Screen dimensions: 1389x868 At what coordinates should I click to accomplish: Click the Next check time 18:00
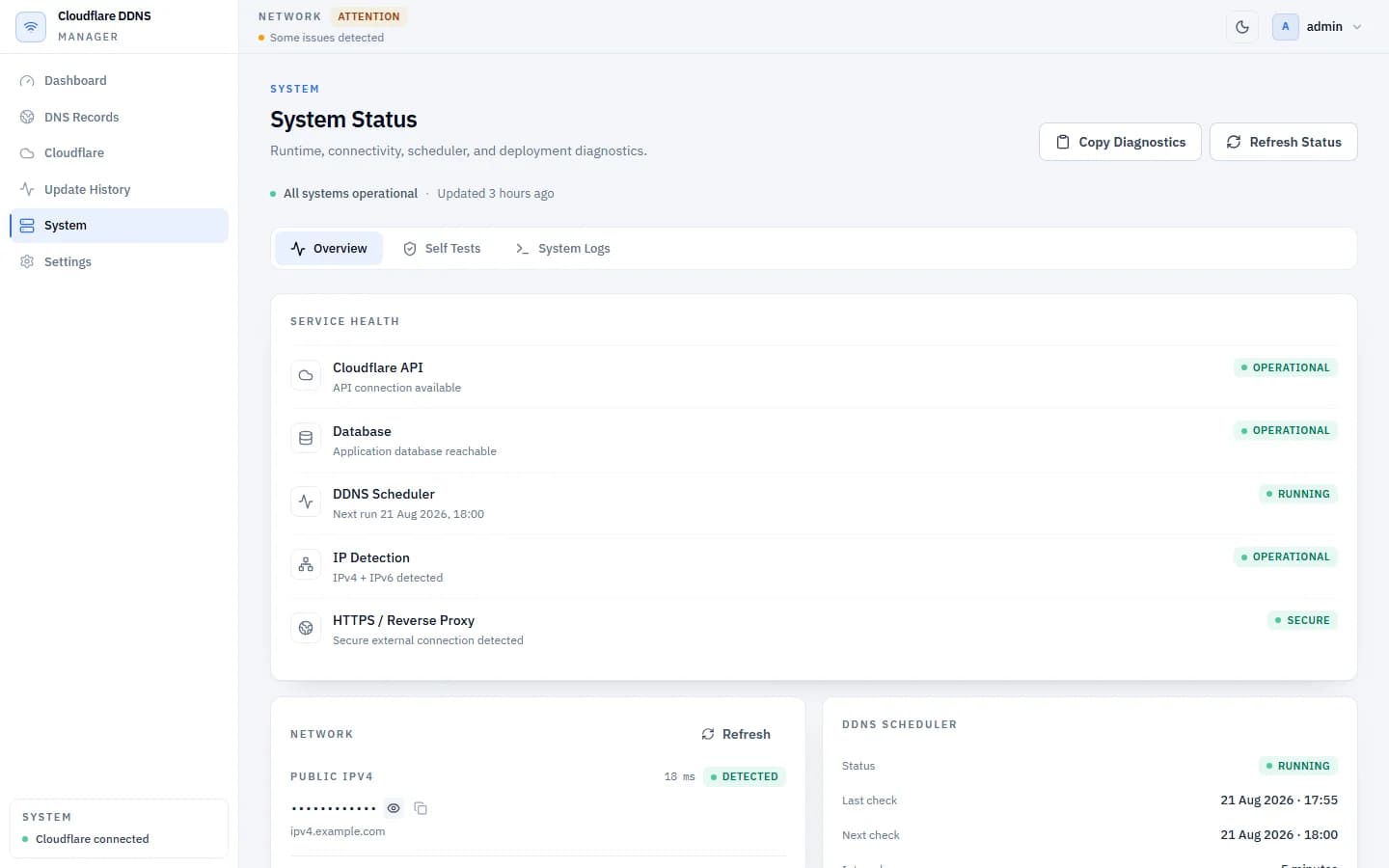pyautogui.click(x=1279, y=835)
